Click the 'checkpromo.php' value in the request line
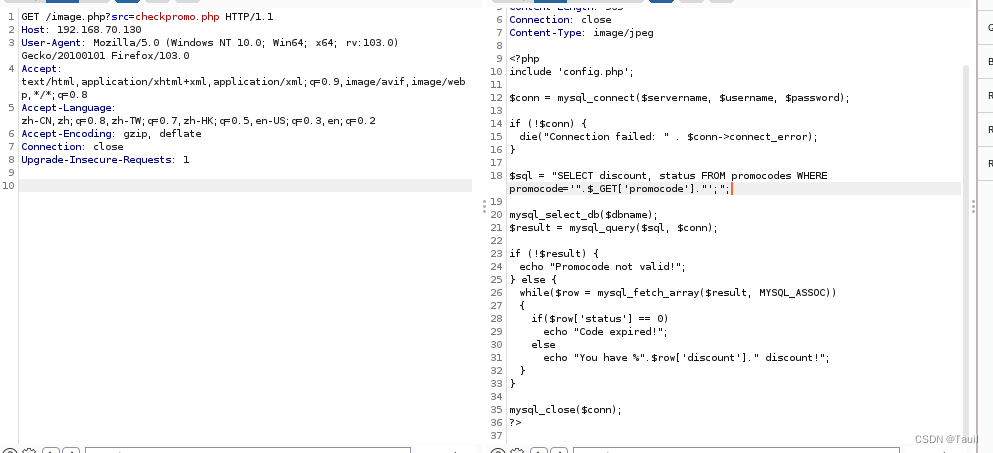 coord(177,16)
